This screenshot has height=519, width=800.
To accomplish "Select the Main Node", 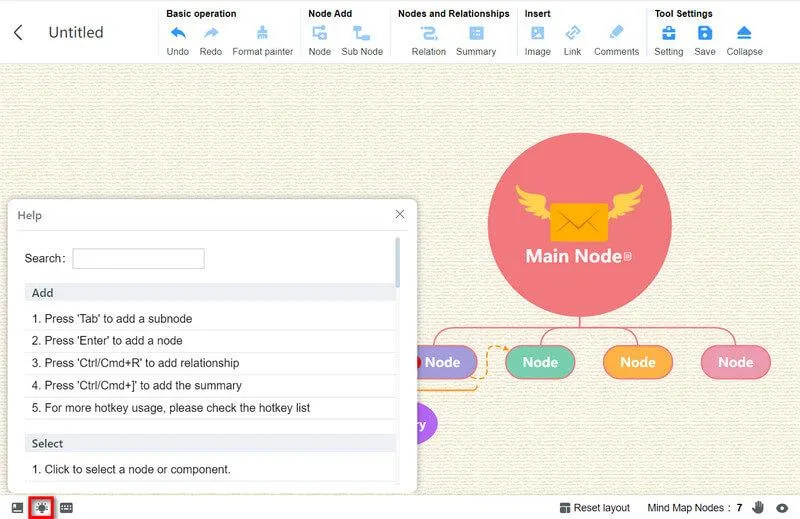I will point(580,225).
